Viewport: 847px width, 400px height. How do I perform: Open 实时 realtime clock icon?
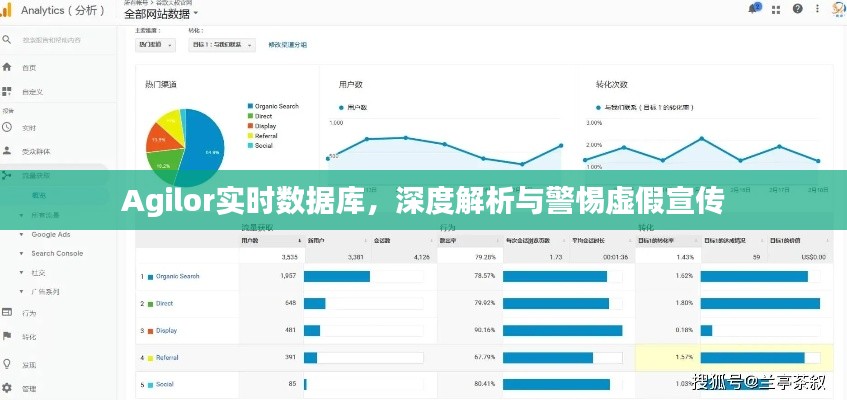tap(6, 128)
